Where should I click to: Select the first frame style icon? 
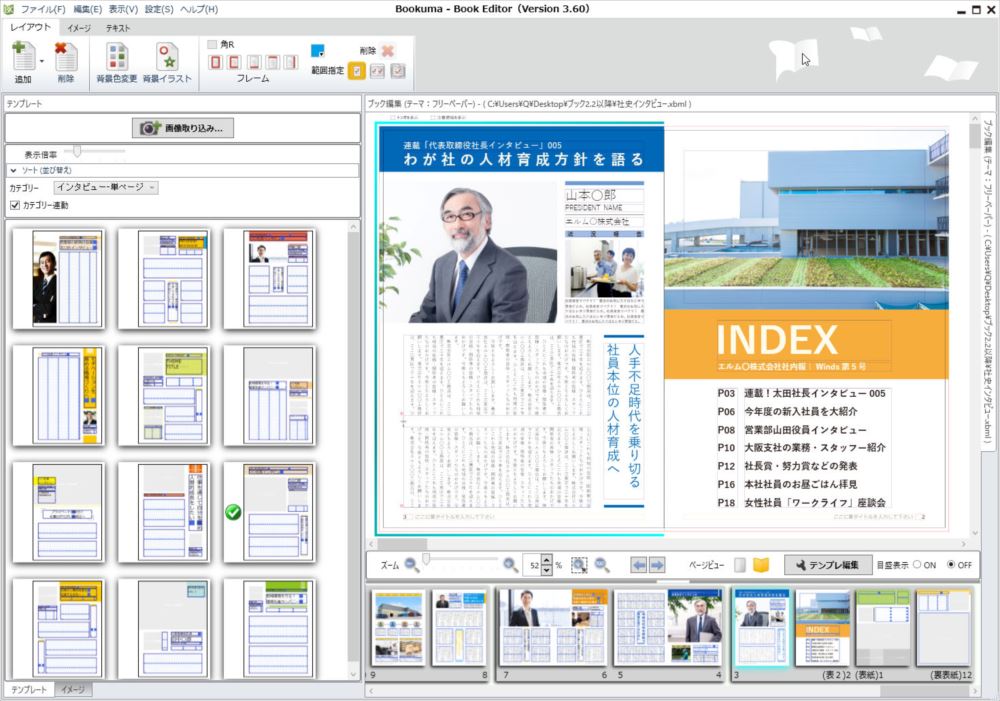click(216, 63)
